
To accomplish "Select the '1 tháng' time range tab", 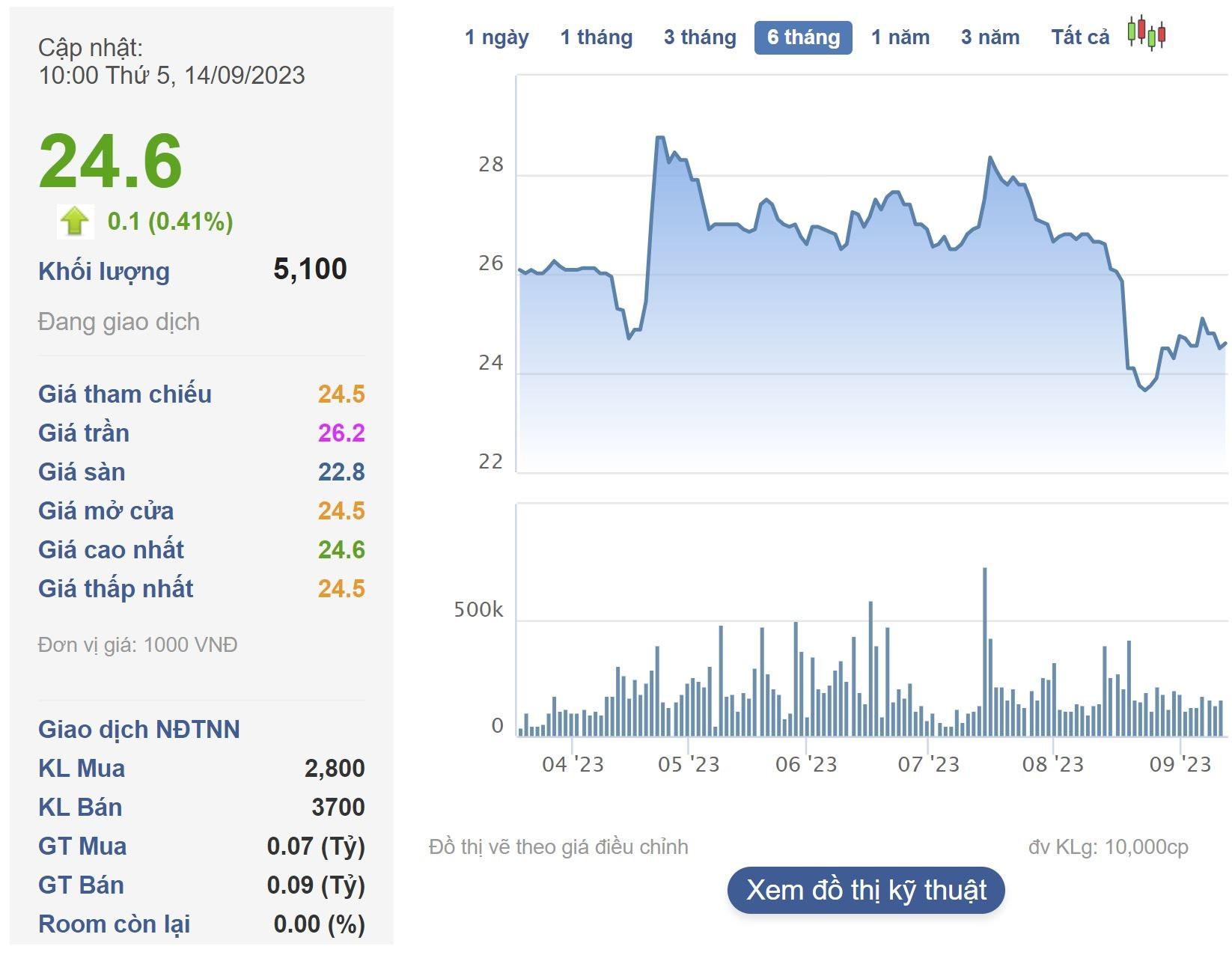I will pos(597,37).
